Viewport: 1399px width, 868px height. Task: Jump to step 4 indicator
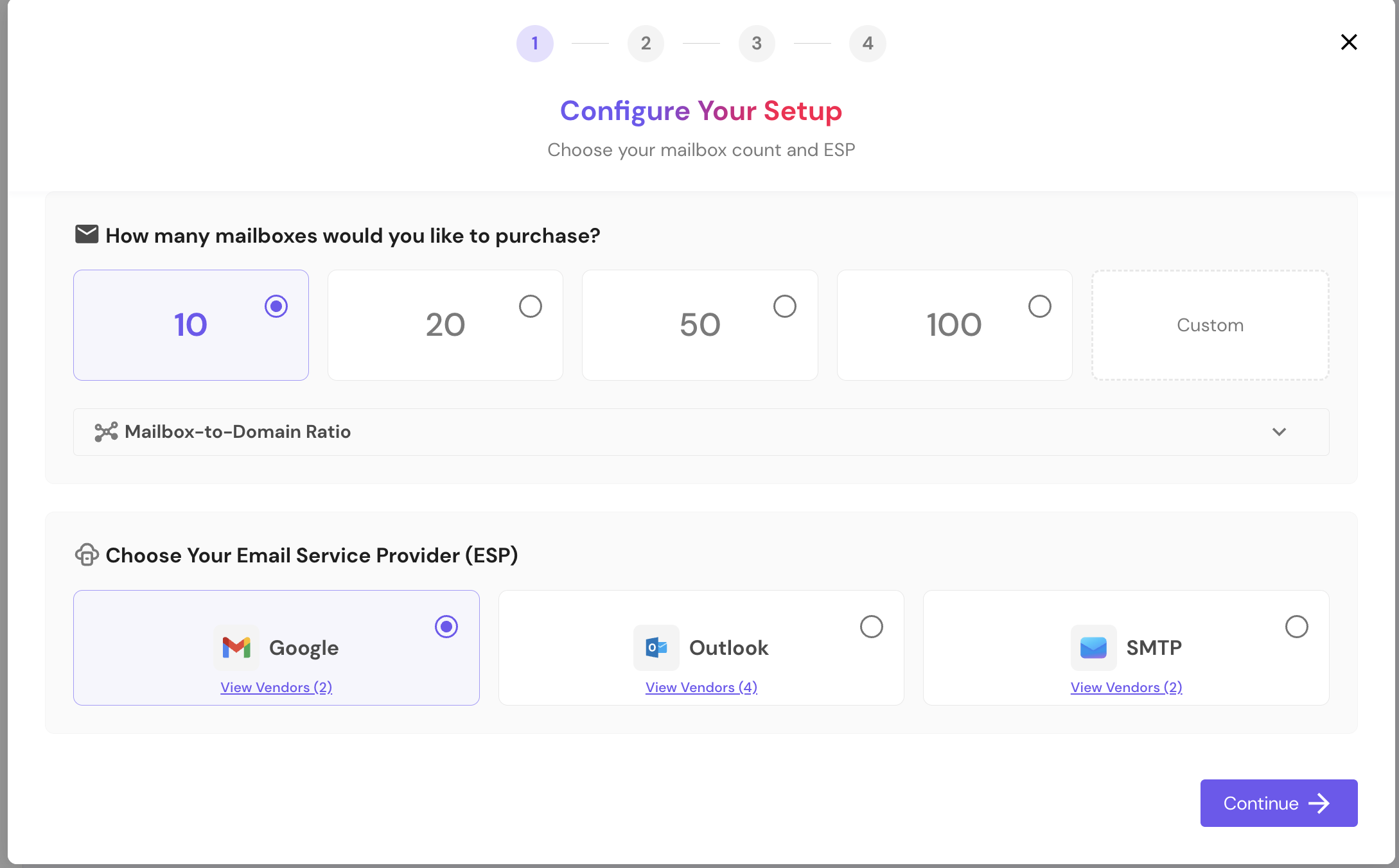[x=868, y=44]
